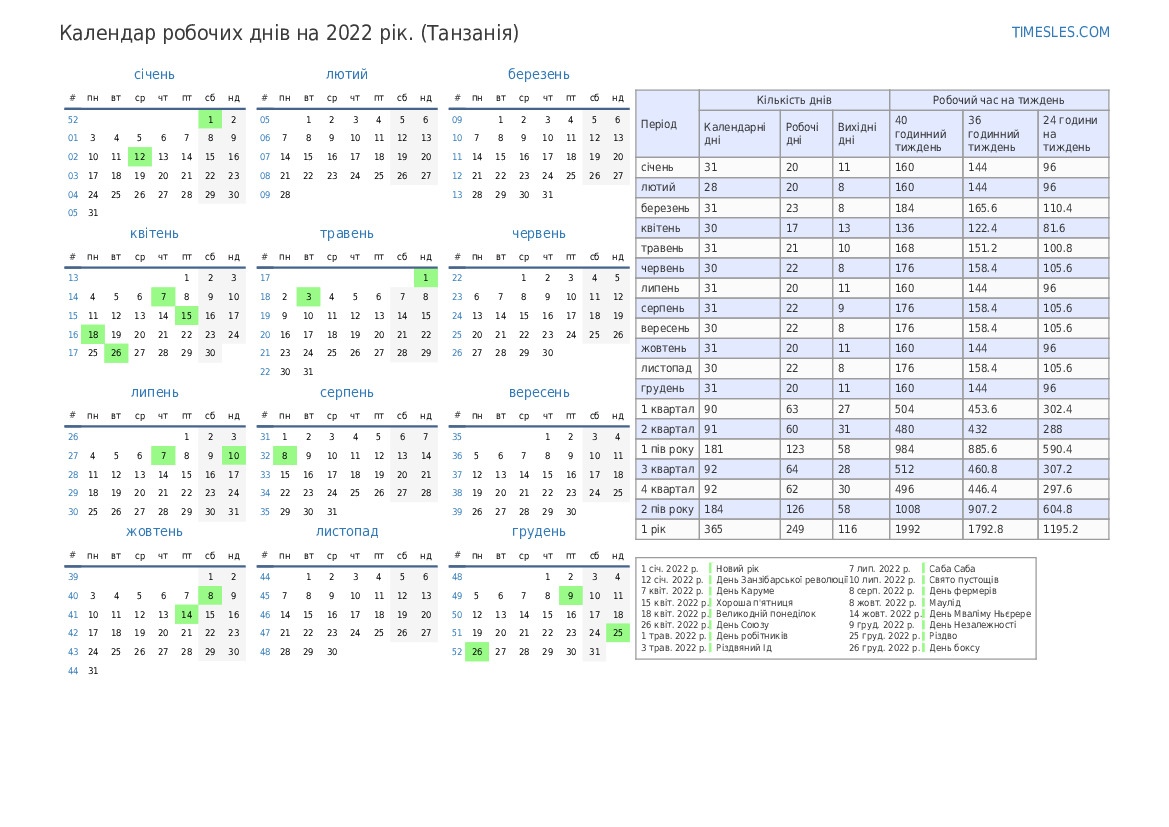This screenshot has width=1169, height=827.
Task: Open the березень calendar heading
Action: (539, 74)
